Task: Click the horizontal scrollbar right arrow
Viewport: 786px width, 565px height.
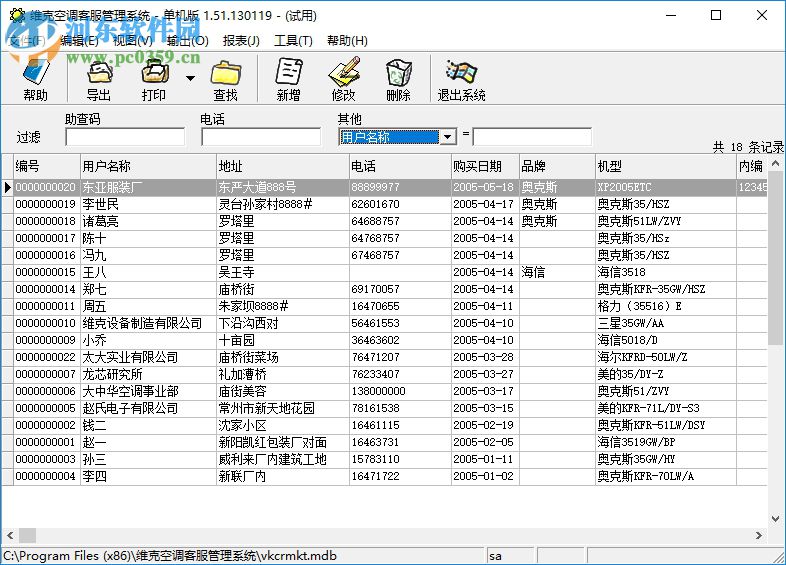Action: pos(759,535)
